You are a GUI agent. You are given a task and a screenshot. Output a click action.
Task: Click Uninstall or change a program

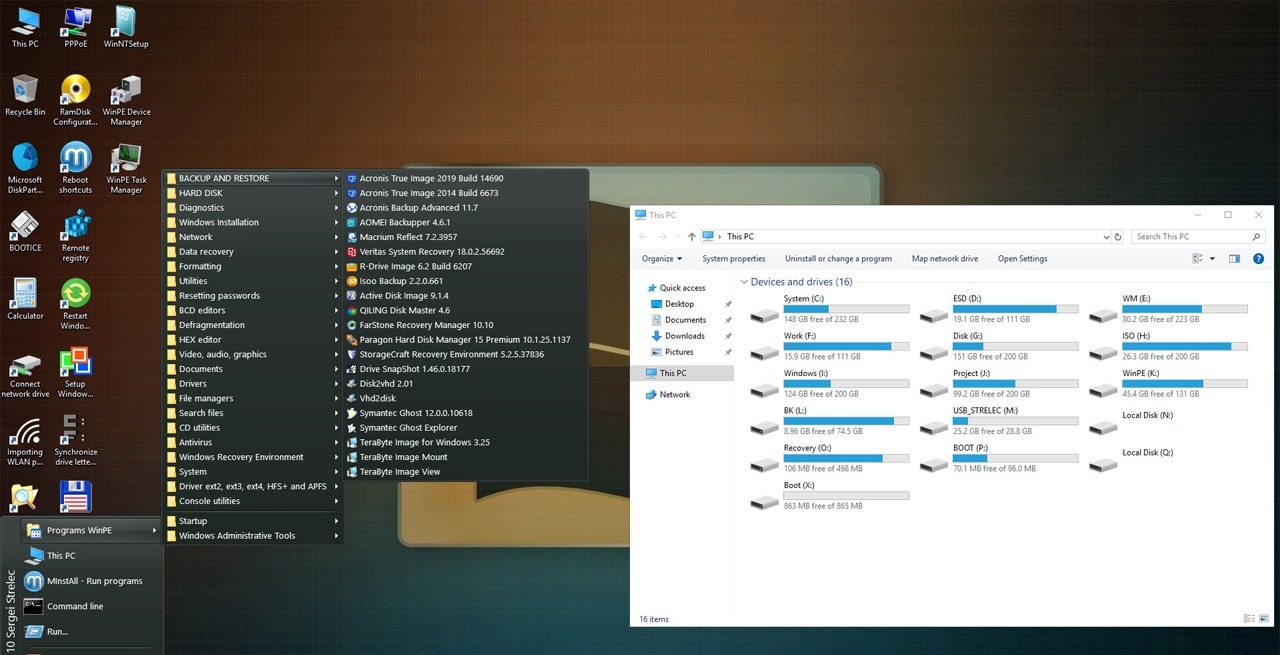838,258
